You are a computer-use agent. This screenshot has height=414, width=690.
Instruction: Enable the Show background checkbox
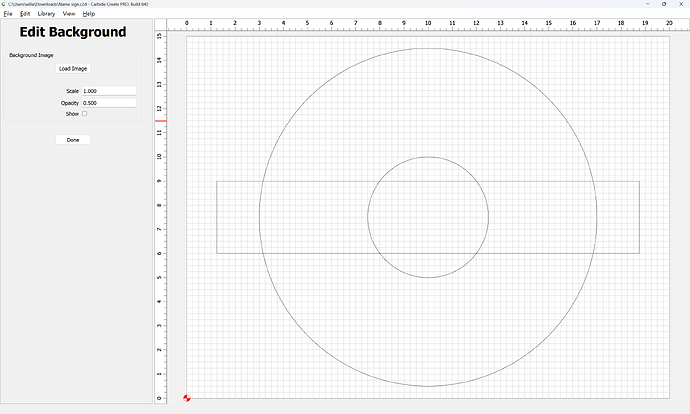[84, 114]
